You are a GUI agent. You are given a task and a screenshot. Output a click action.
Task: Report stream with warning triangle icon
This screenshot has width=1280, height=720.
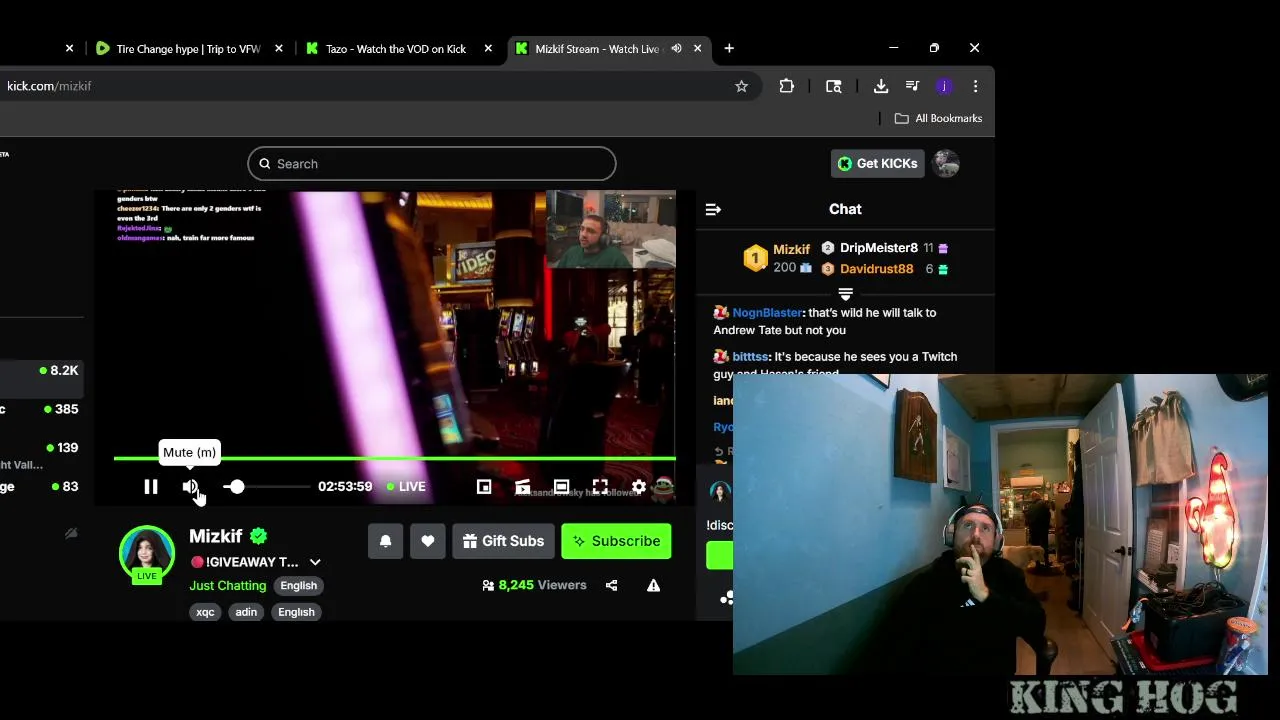tap(653, 586)
